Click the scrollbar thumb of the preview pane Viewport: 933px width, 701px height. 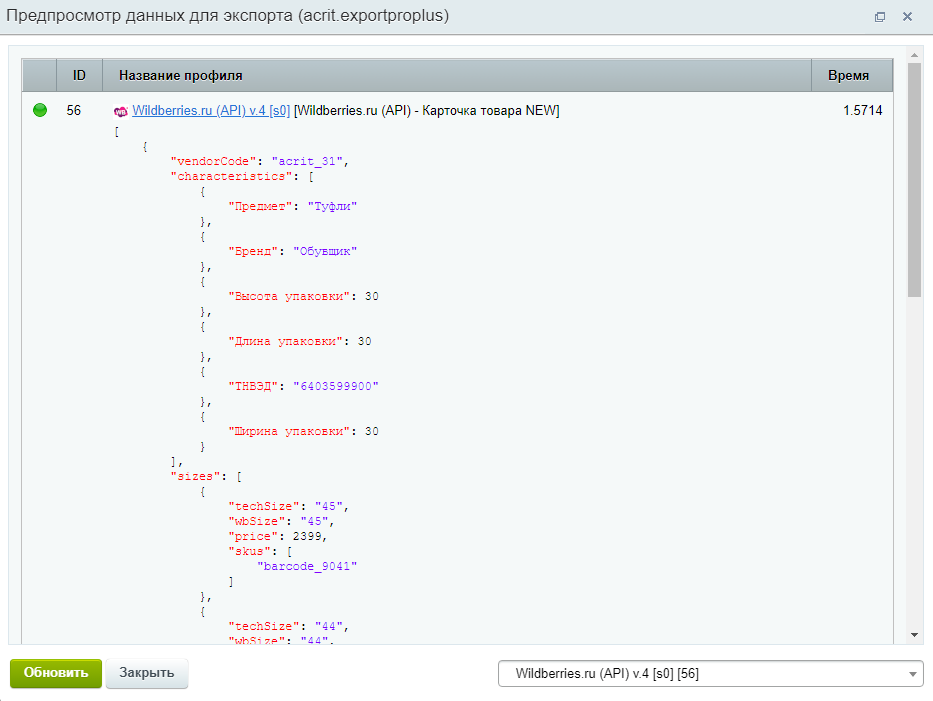point(915,180)
